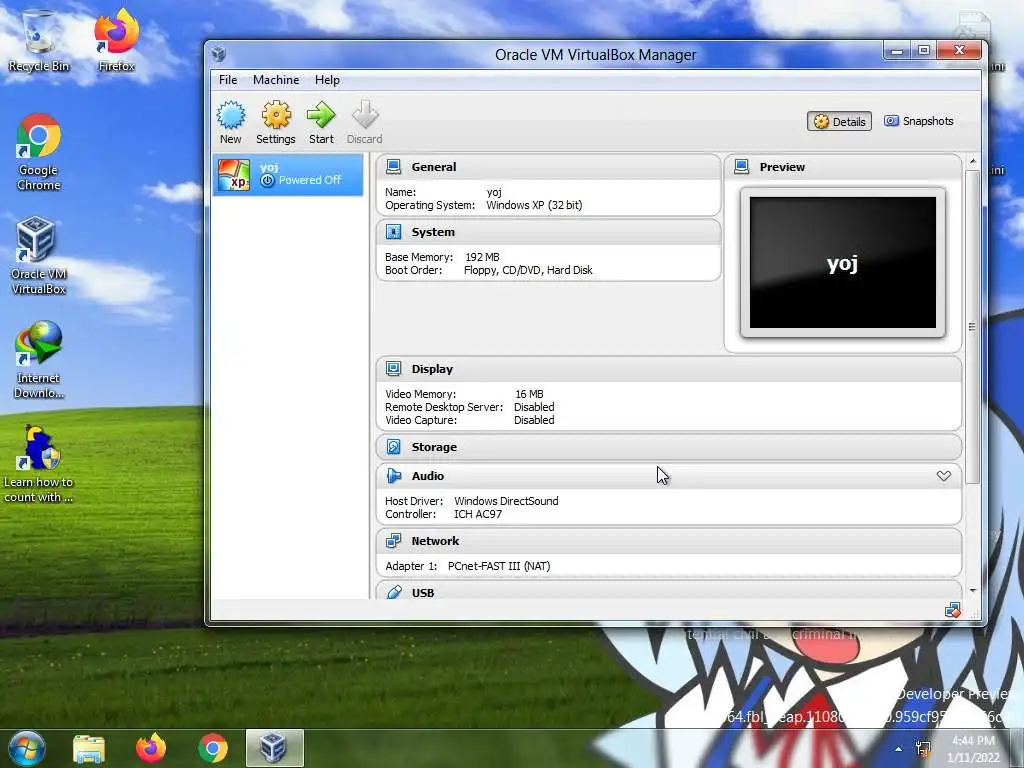Click the New virtual machine toolbar icon
The height and width of the screenshot is (768, 1024).
click(x=231, y=116)
